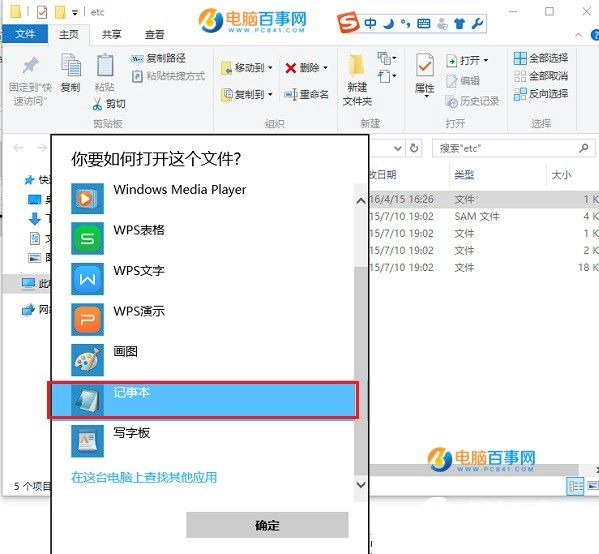Click the Pin to Quick access icon
Viewport: 599px width, 554px height.
[30, 66]
